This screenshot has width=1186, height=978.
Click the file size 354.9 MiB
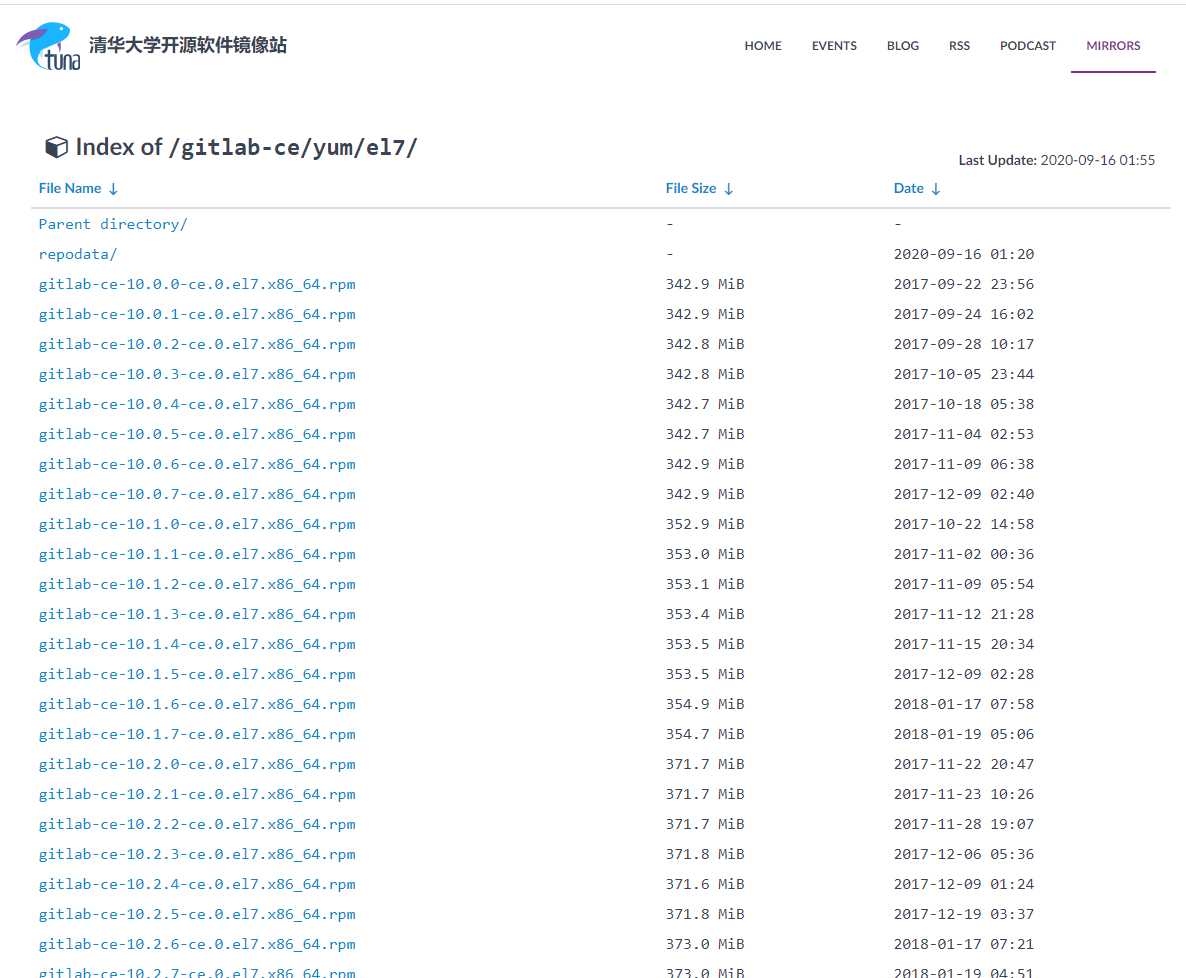[705, 704]
